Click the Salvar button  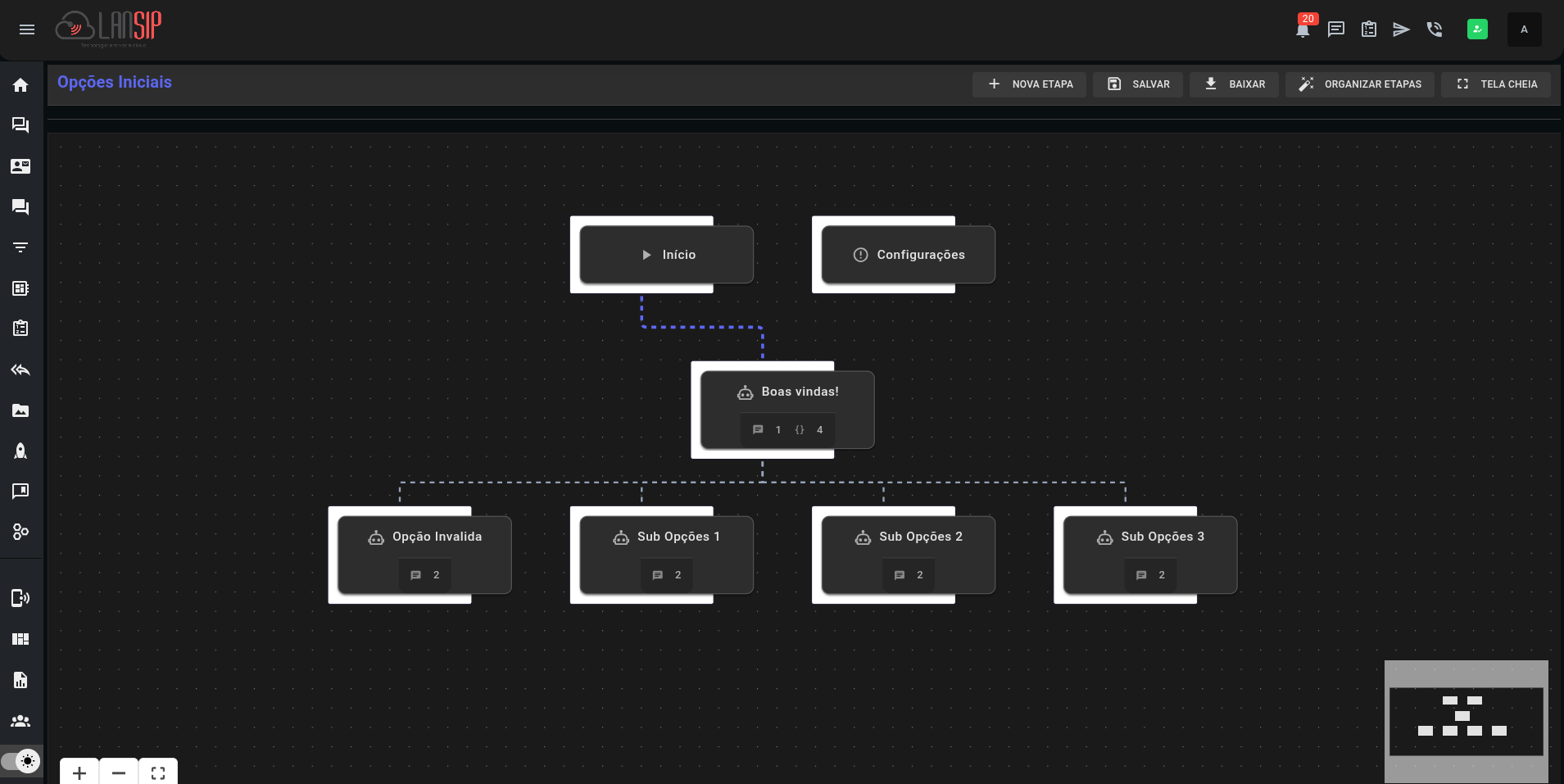pos(1138,84)
